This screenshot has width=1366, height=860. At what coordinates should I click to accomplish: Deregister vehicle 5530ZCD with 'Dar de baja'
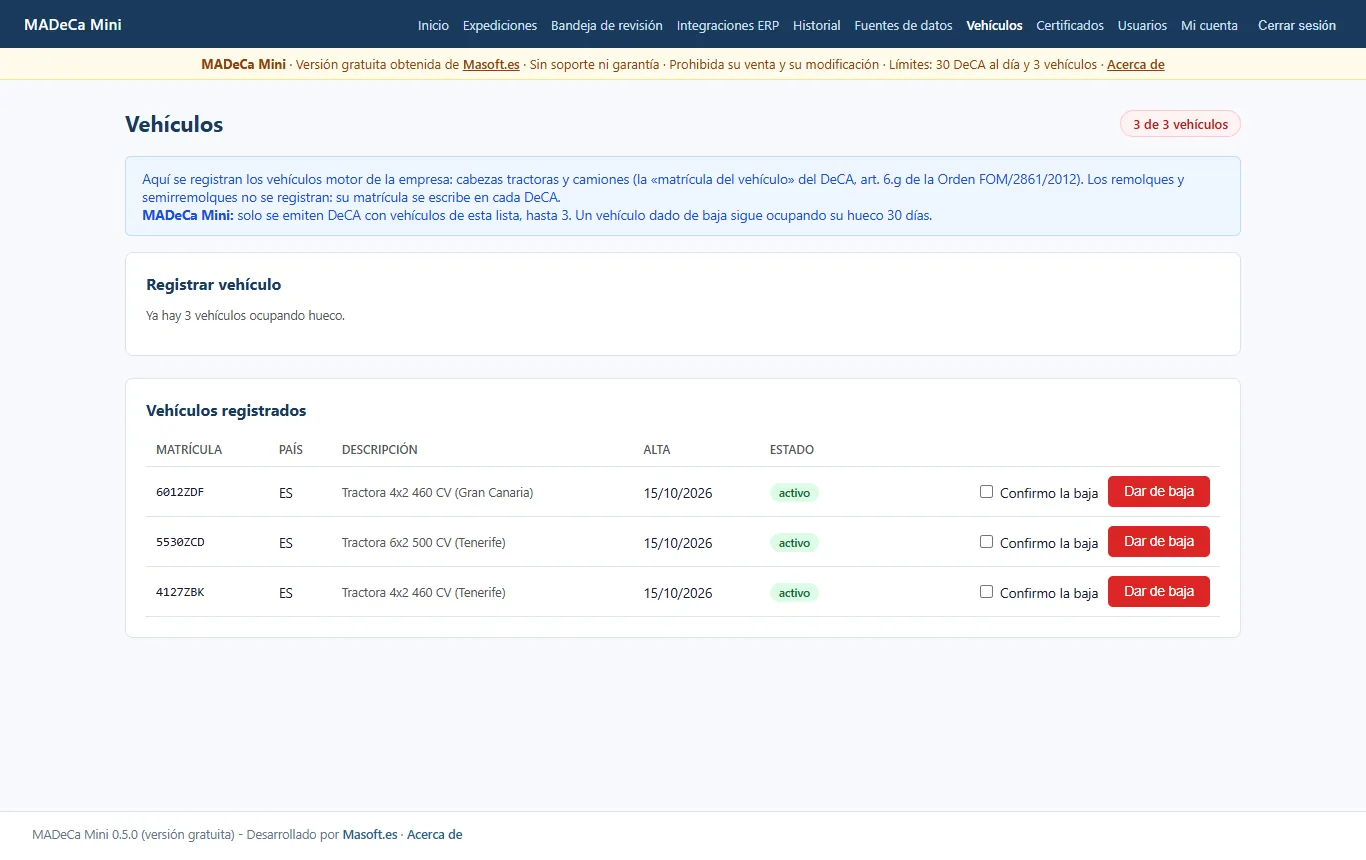[1159, 541]
